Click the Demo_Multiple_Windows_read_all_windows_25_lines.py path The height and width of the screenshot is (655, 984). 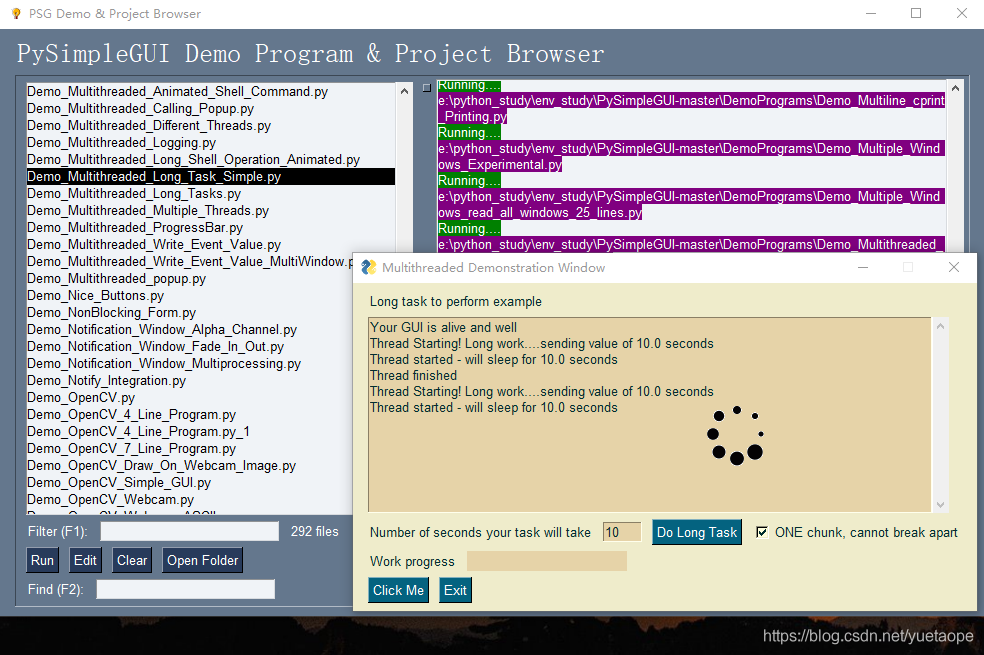[x=690, y=205]
